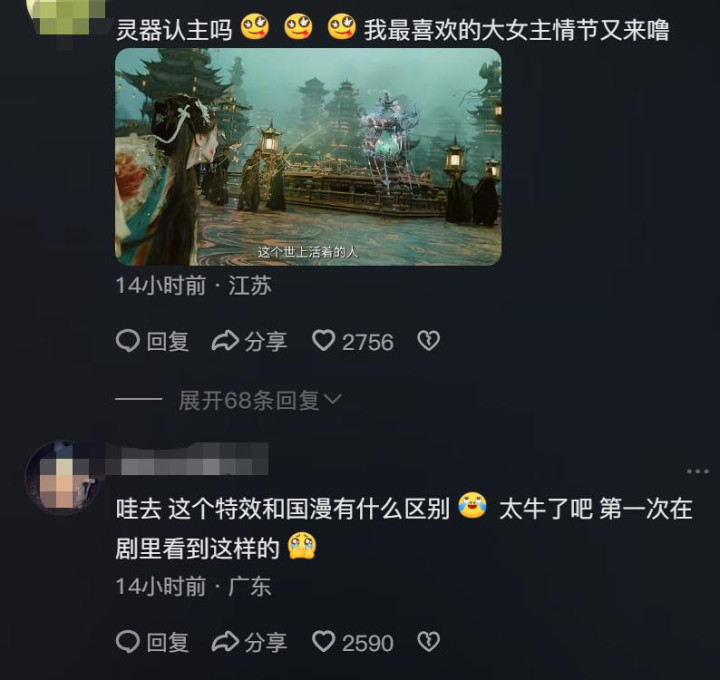The image size is (720, 680).
Task: Like the Jiangsu comment with 2756 likes
Action: click(324, 341)
